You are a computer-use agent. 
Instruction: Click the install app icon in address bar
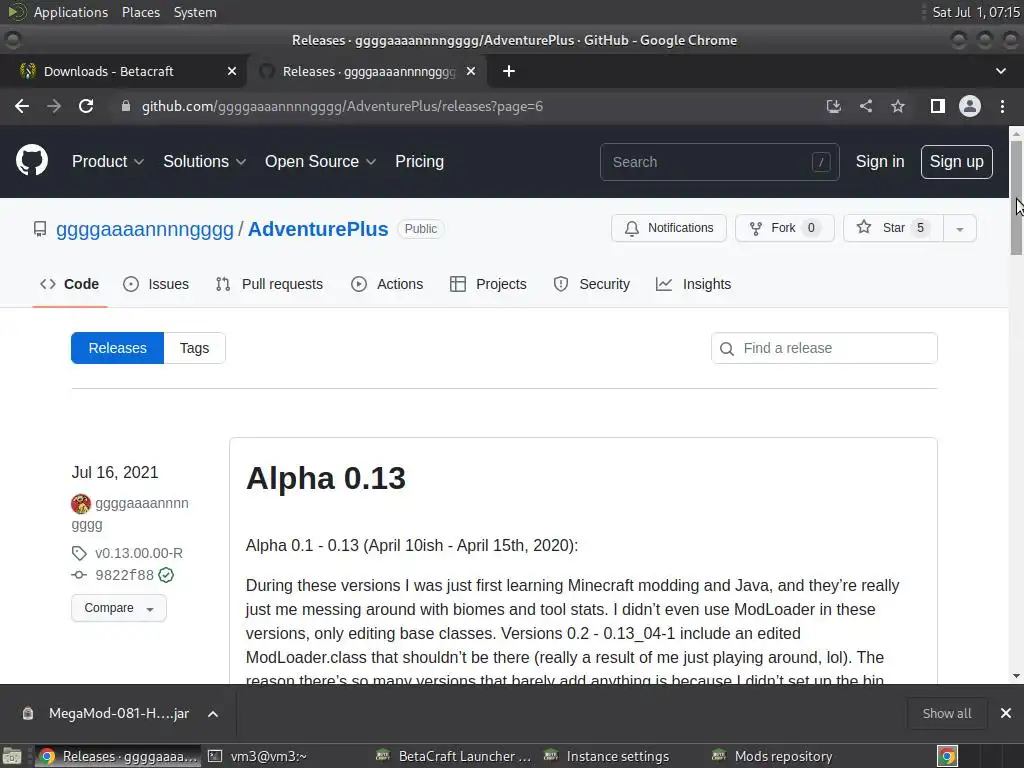pos(833,106)
